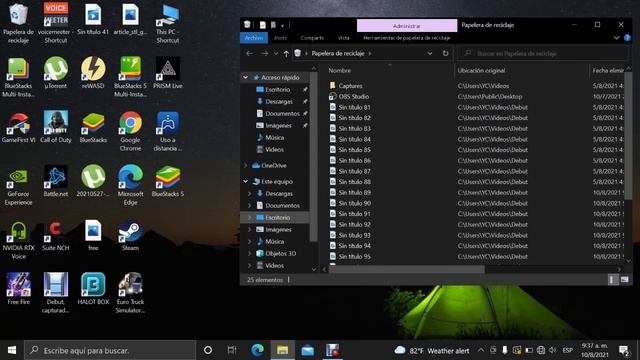Select the PRISM Live desktop icon

tap(168, 72)
